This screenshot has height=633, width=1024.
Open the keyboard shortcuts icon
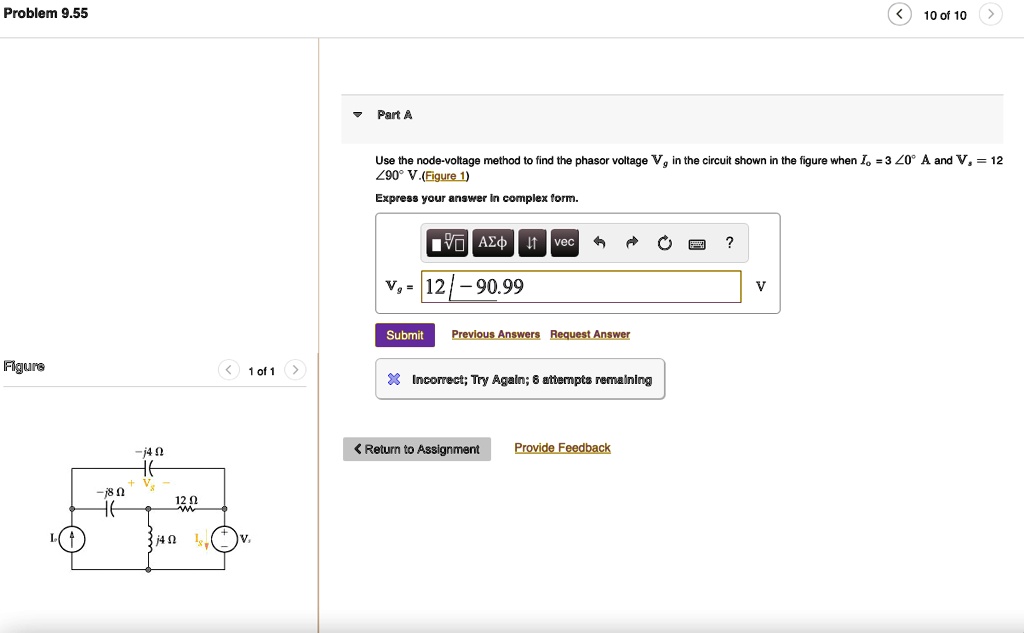pyautogui.click(x=697, y=243)
